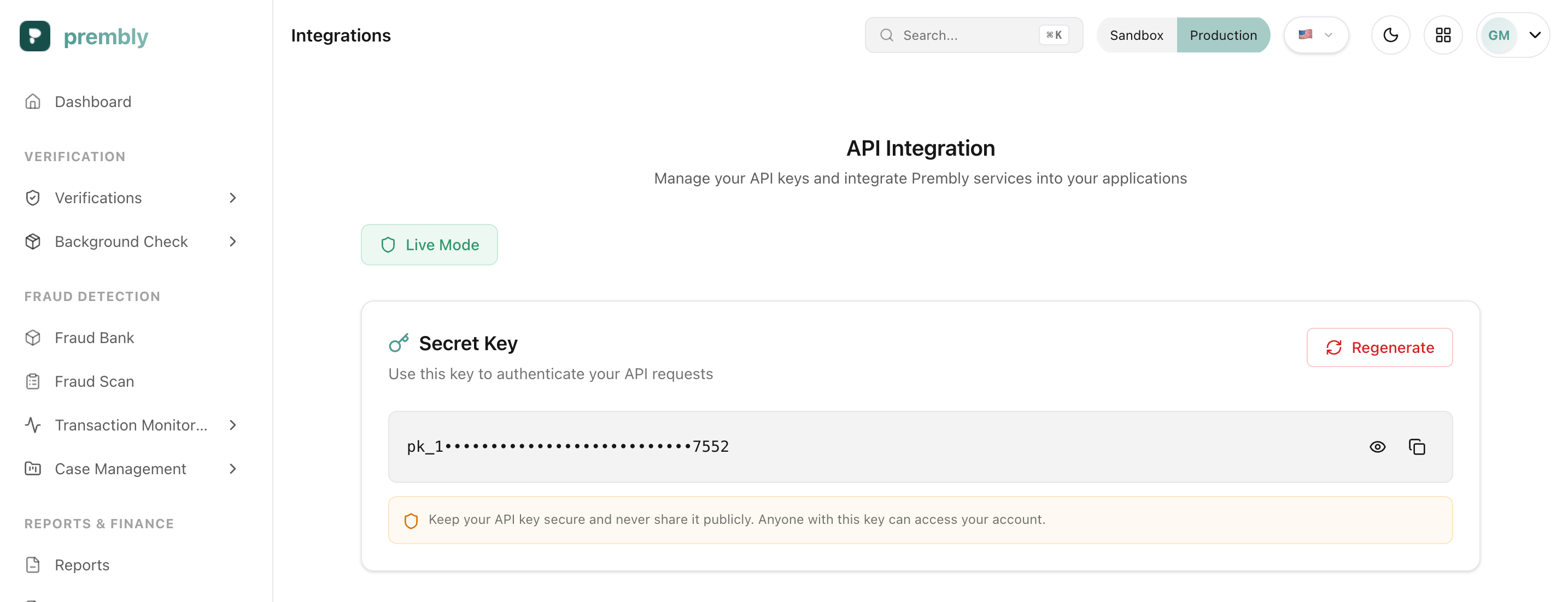The height and width of the screenshot is (602, 1568).
Task: Open the GM account dropdown menu
Action: tap(1535, 36)
